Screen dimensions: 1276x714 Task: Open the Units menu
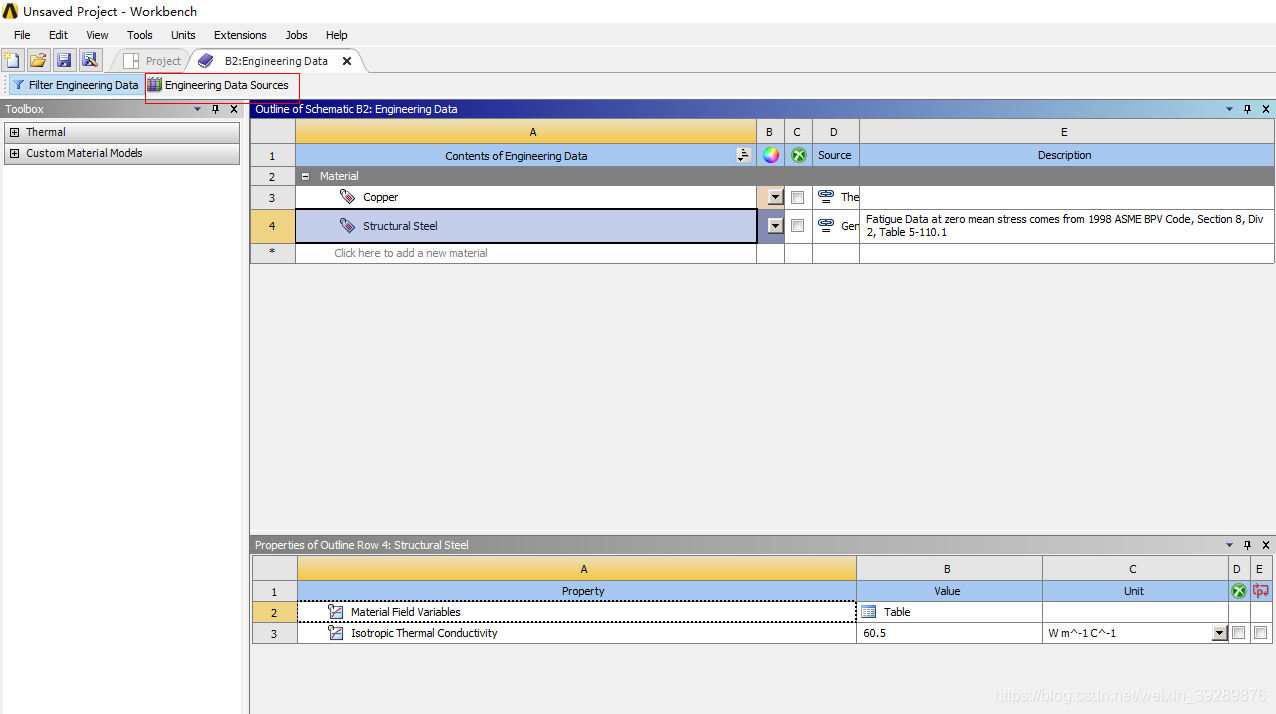[183, 35]
